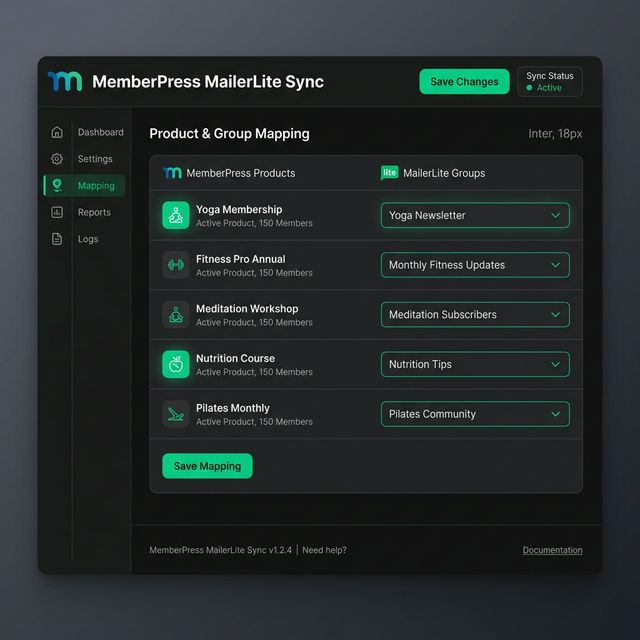Screen dimensions: 640x640
Task: Open the Documentation link
Action: 553,550
